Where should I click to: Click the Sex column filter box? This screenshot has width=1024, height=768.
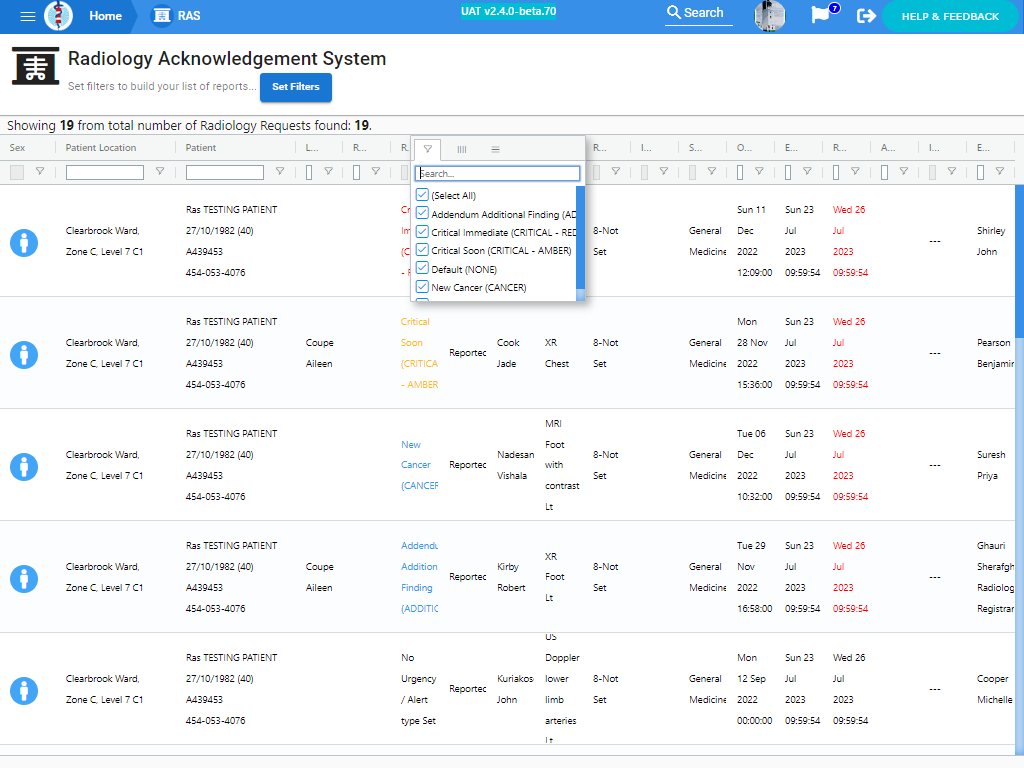click(17, 172)
